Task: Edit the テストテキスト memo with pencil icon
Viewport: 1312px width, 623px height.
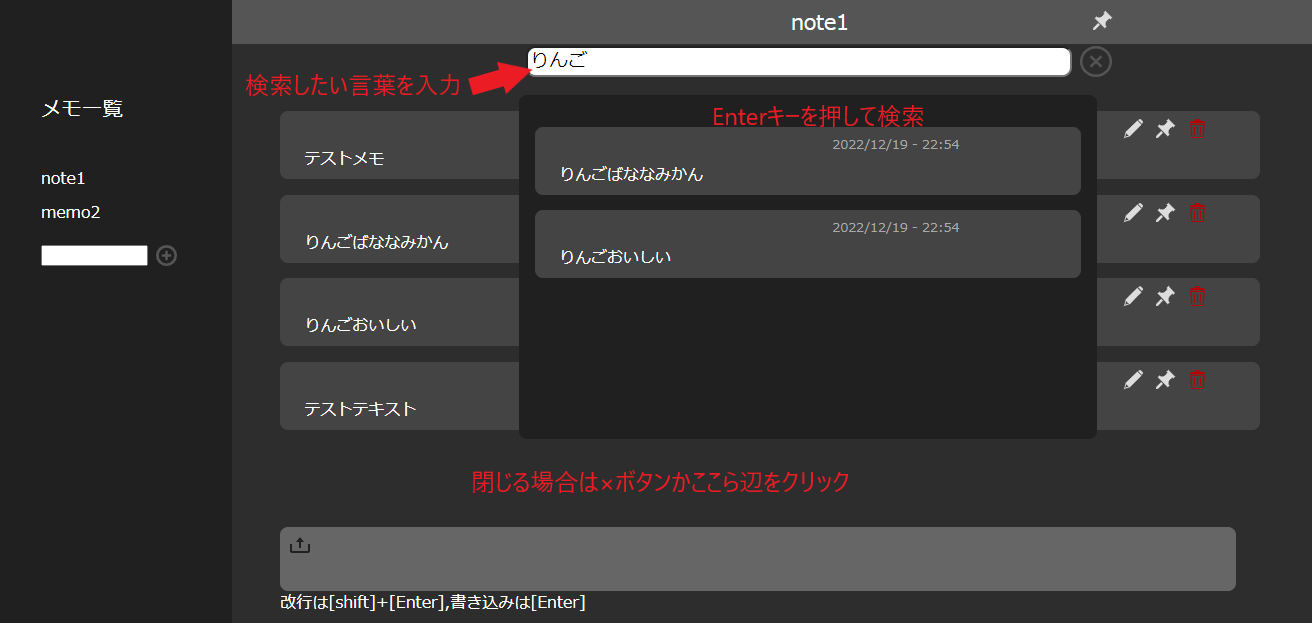Action: (1133, 380)
